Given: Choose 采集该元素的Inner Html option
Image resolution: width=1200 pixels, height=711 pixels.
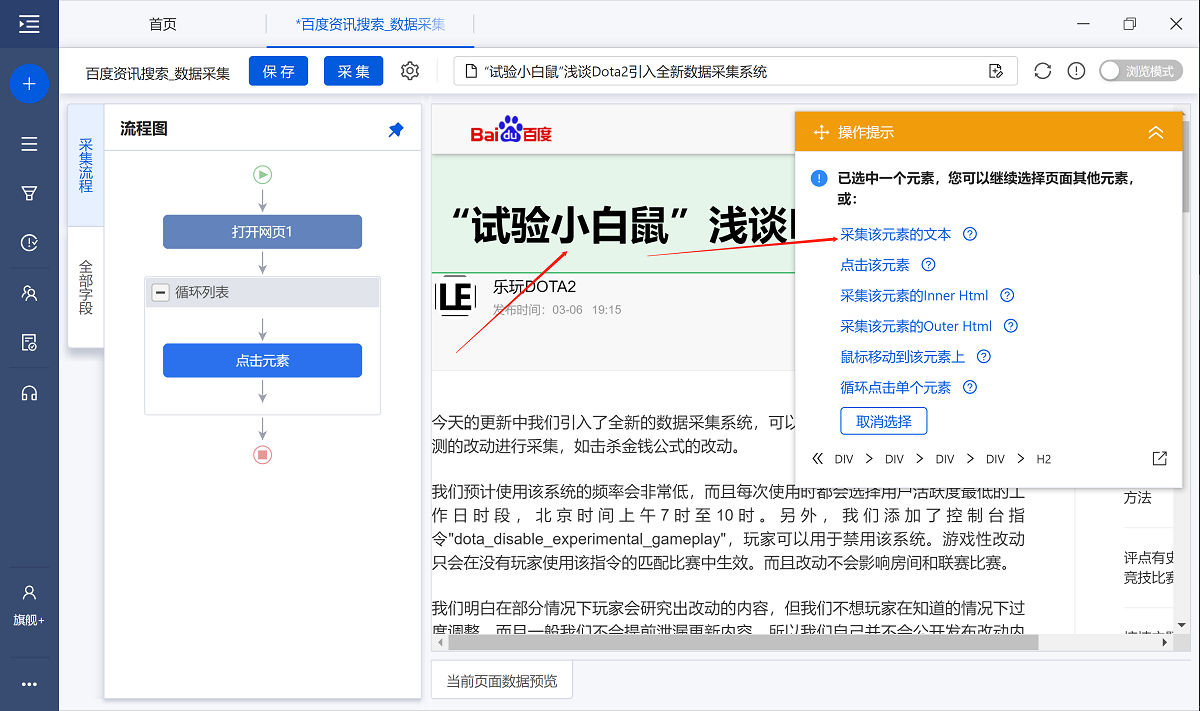Looking at the screenshot, I should (x=914, y=295).
